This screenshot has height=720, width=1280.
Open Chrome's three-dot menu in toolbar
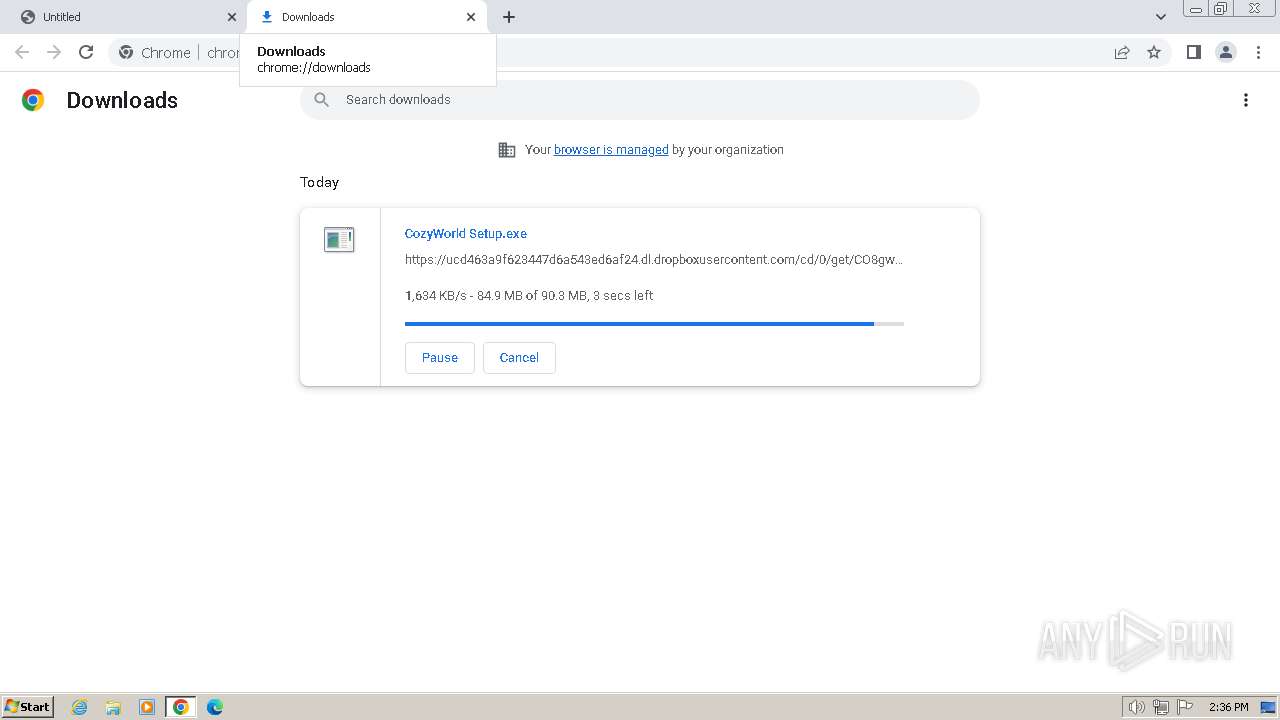point(1258,52)
